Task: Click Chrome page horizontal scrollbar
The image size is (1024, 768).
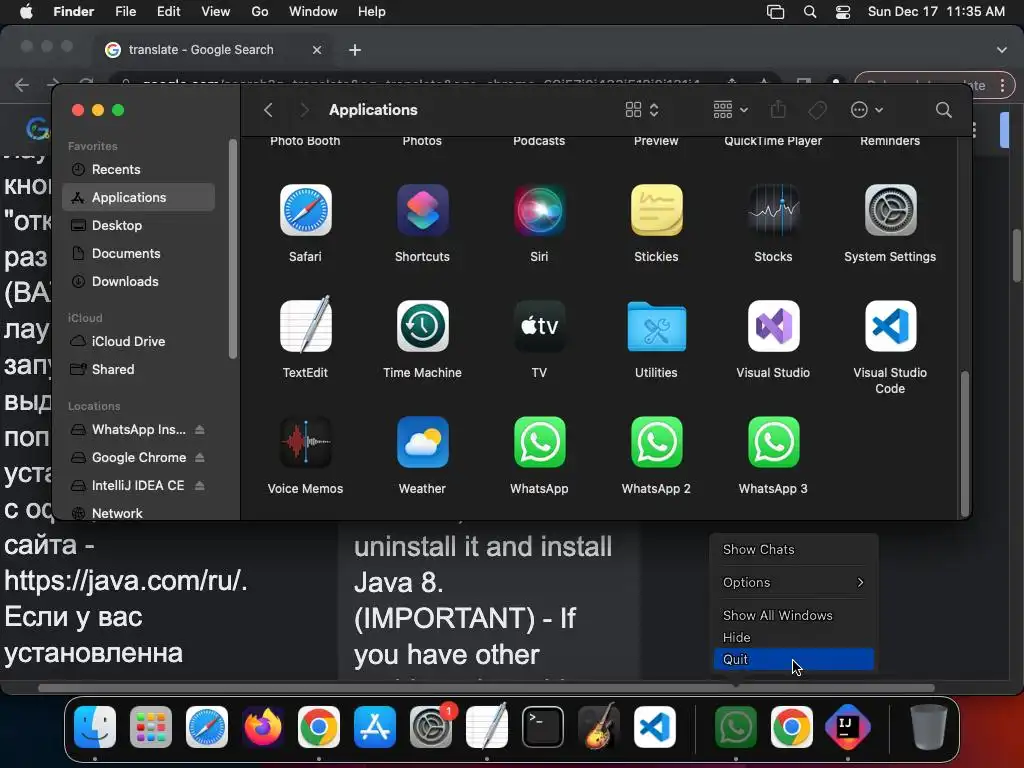Action: point(486,688)
